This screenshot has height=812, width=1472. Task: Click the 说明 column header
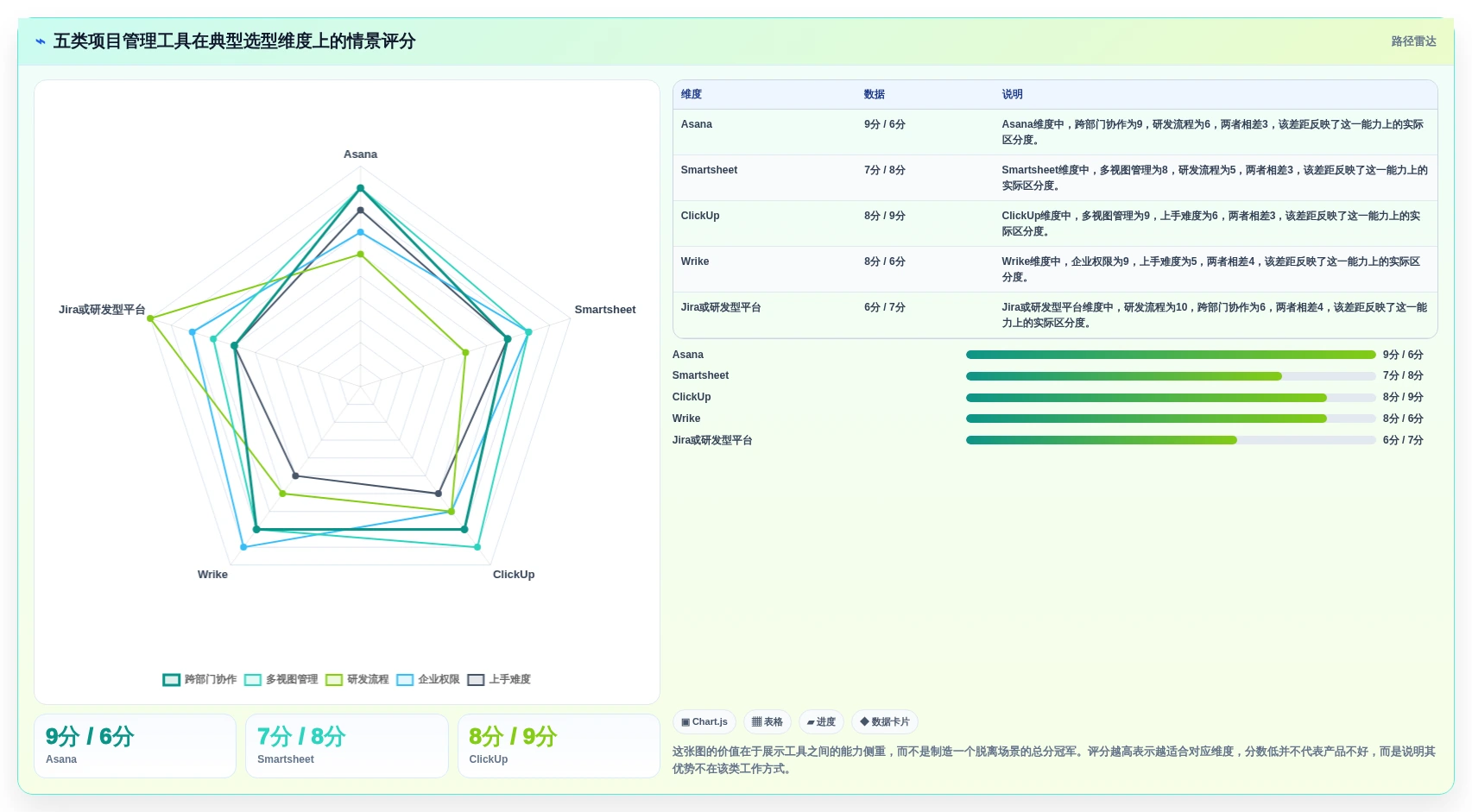point(1012,94)
